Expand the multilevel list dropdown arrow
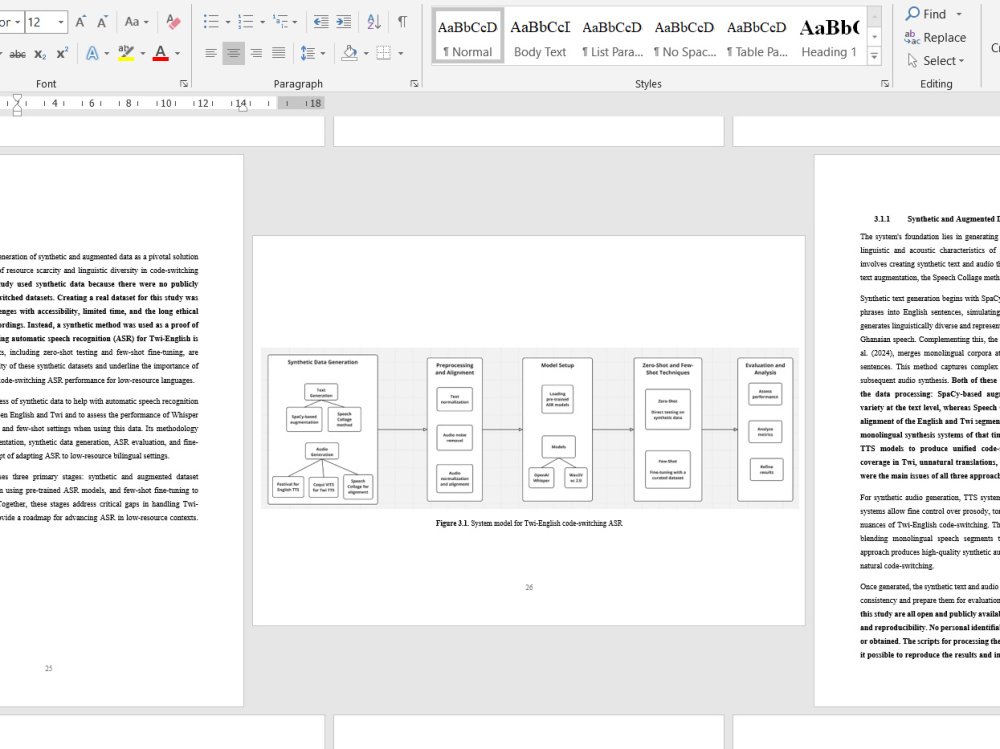The height and width of the screenshot is (749, 1000). 294,22
